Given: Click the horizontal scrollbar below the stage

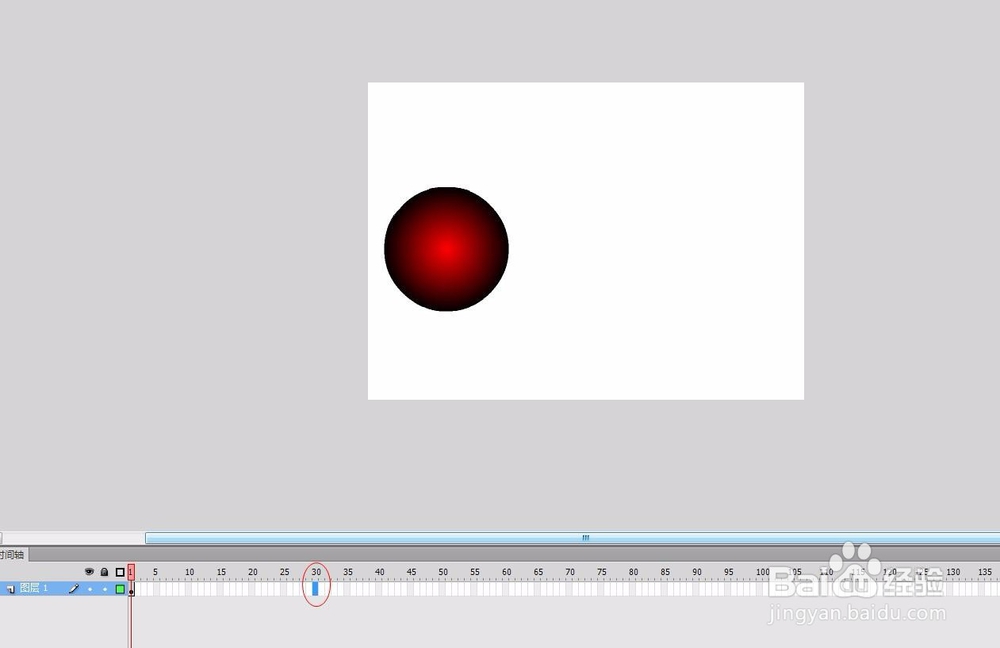Looking at the screenshot, I should tap(573, 538).
